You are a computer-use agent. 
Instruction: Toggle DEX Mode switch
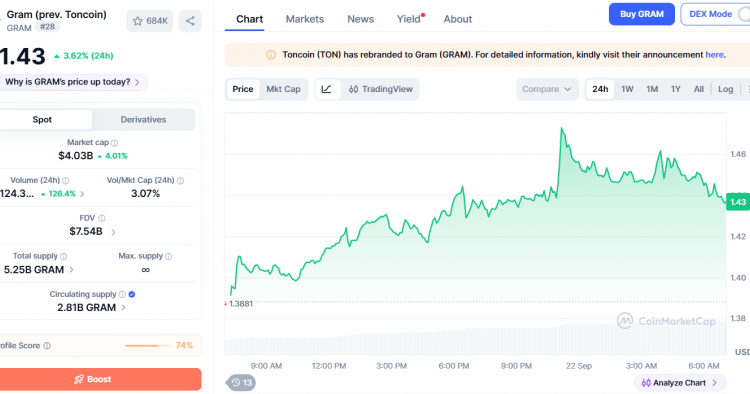click(744, 14)
